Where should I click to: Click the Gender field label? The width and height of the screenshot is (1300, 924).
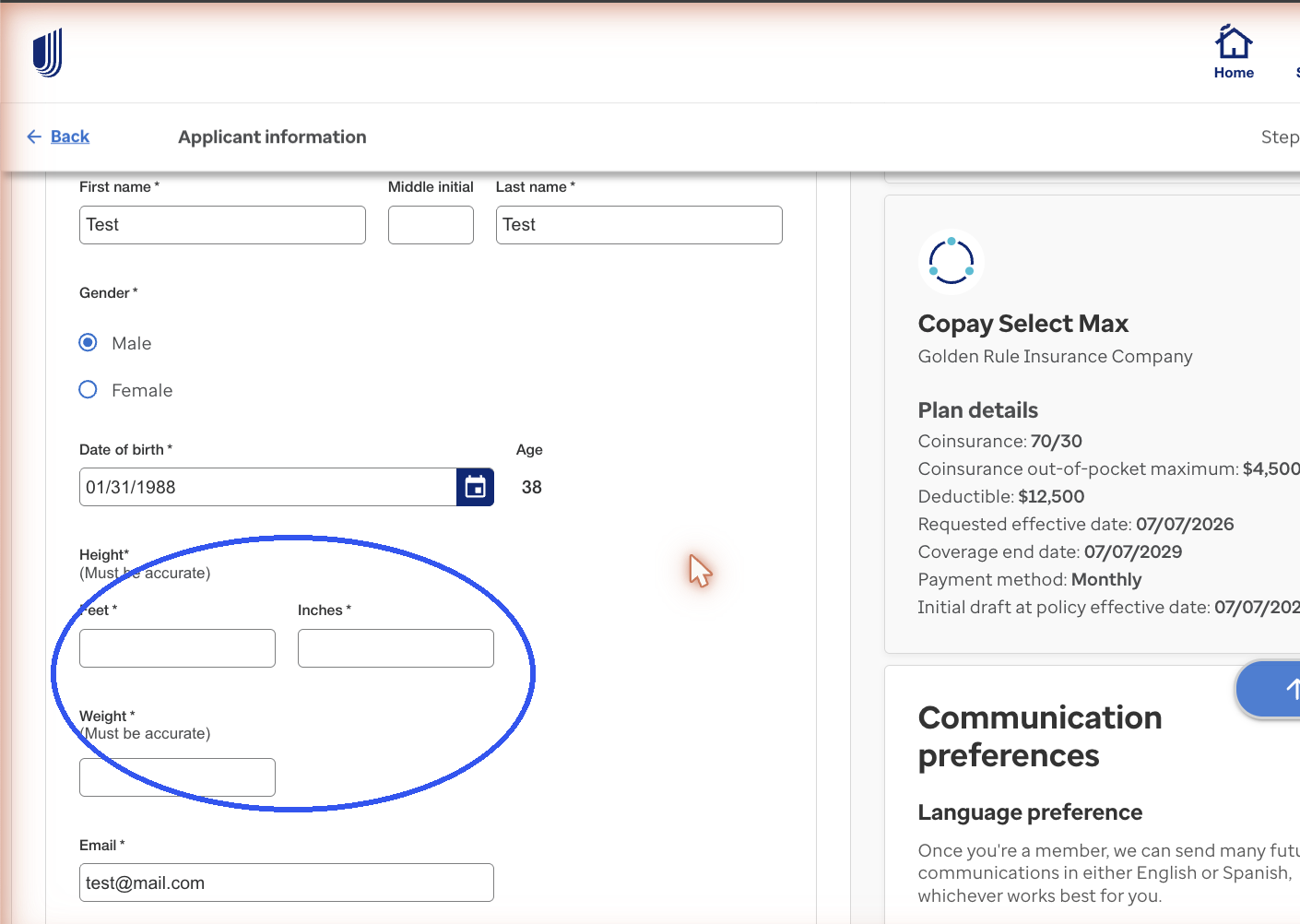coord(108,292)
